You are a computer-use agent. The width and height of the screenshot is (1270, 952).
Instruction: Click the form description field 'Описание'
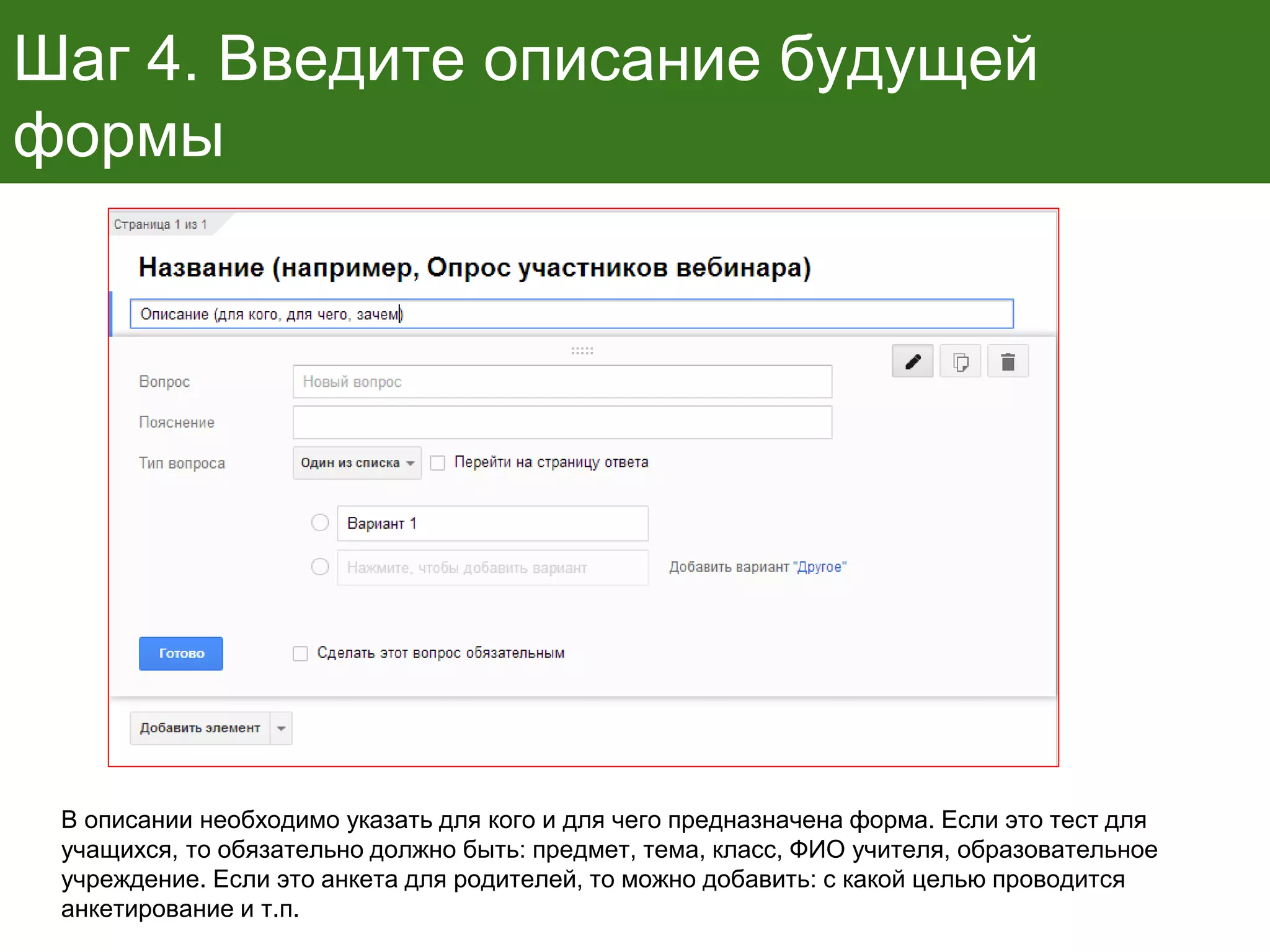[x=572, y=314]
